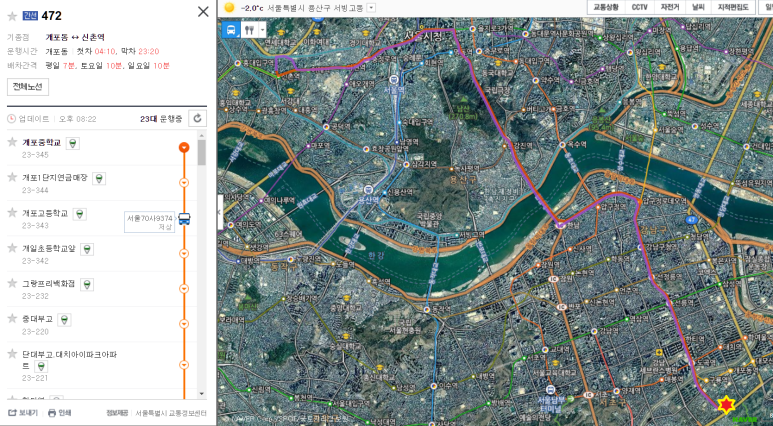Show 중대부고 stop on map

tap(64, 320)
